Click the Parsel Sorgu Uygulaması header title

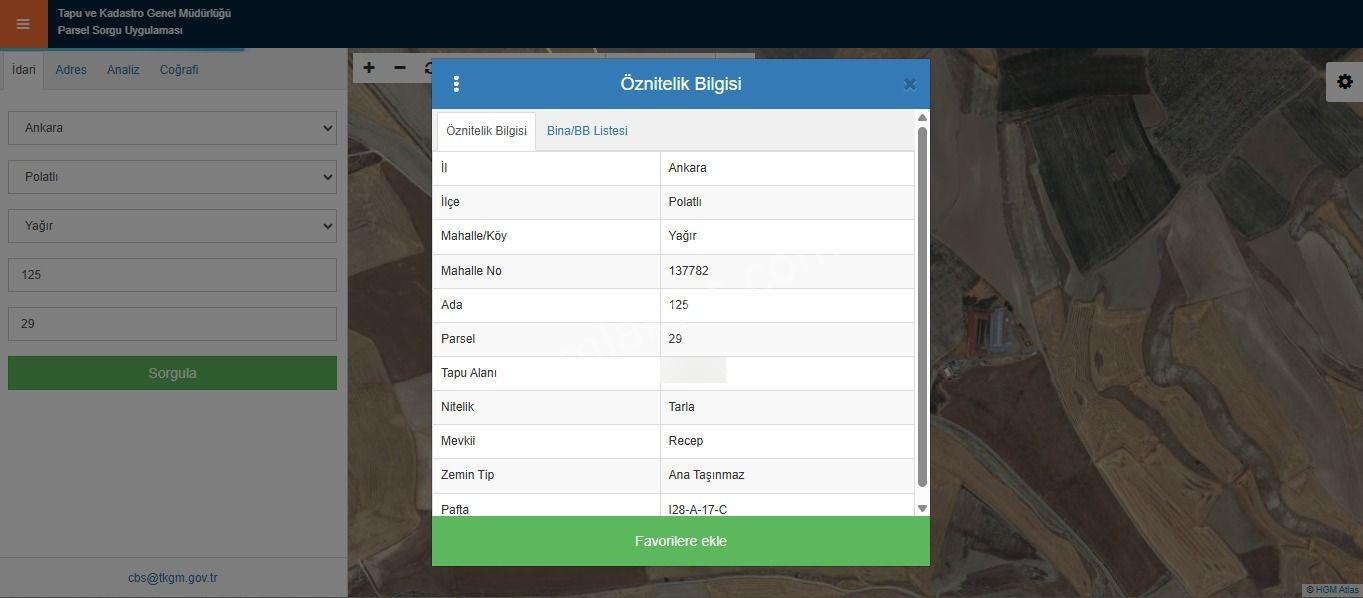pyautogui.click(x=120, y=31)
